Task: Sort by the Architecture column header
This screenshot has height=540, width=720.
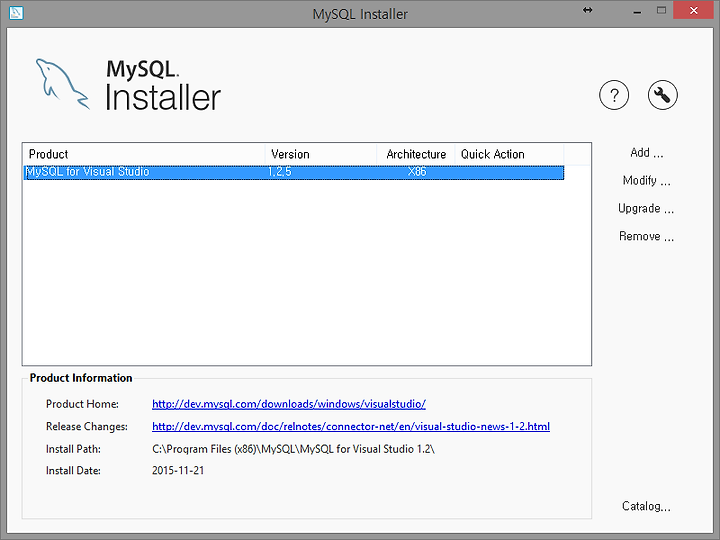Action: click(416, 154)
